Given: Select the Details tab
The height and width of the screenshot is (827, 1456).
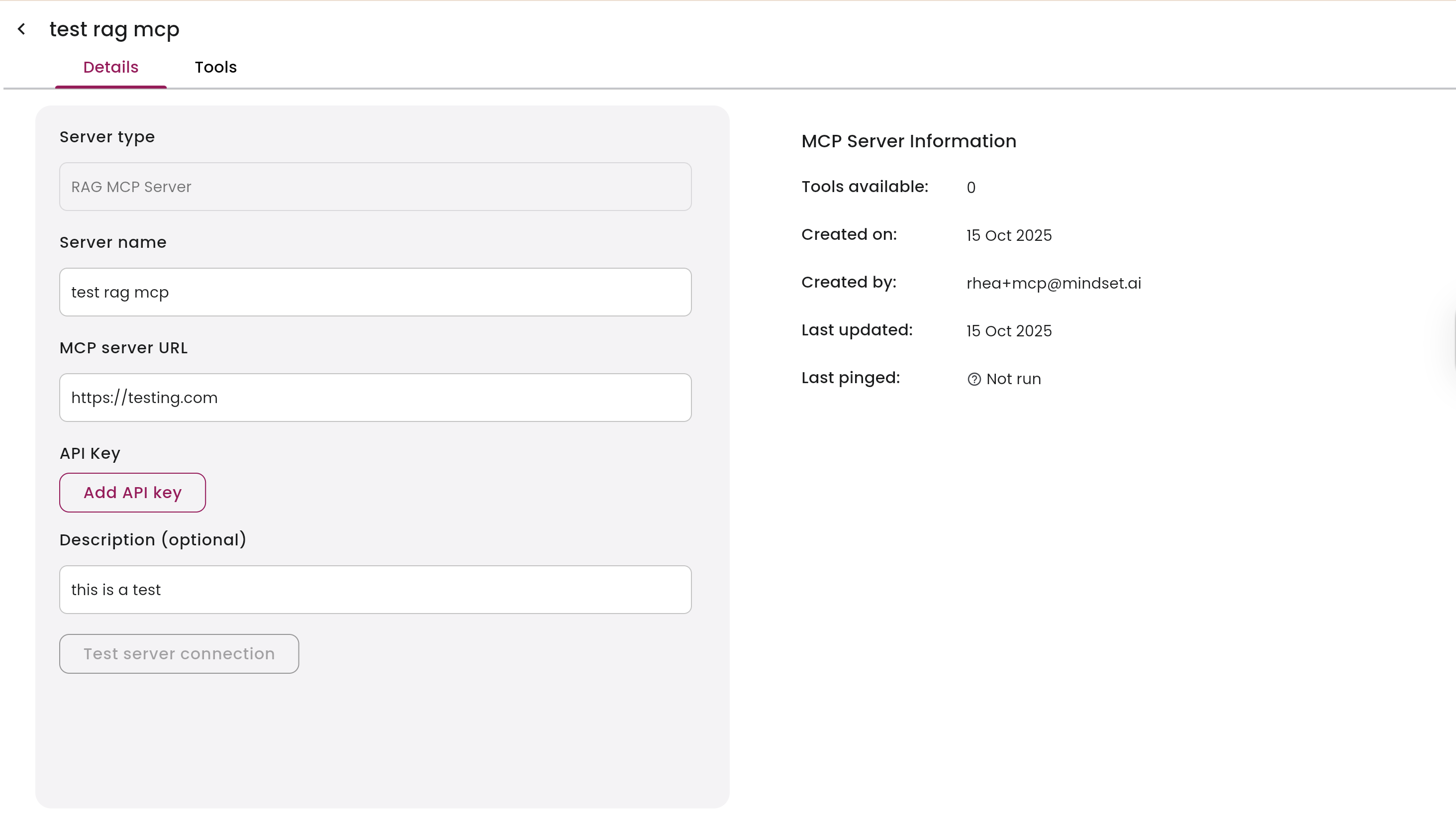Looking at the screenshot, I should coord(111,67).
